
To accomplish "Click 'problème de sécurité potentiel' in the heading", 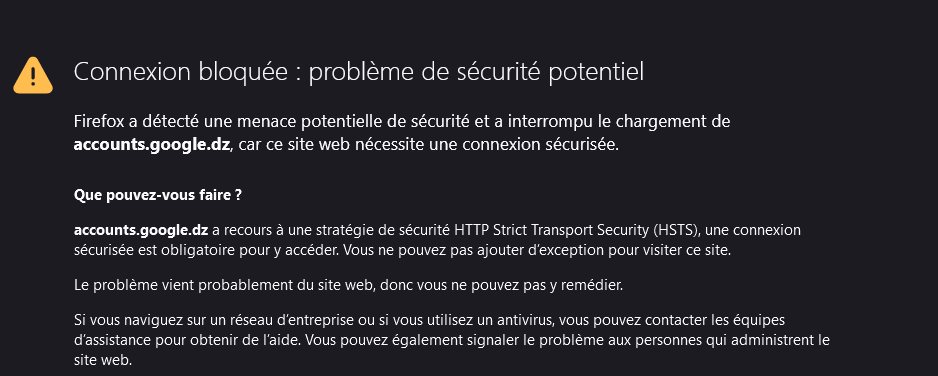I will (476, 74).
